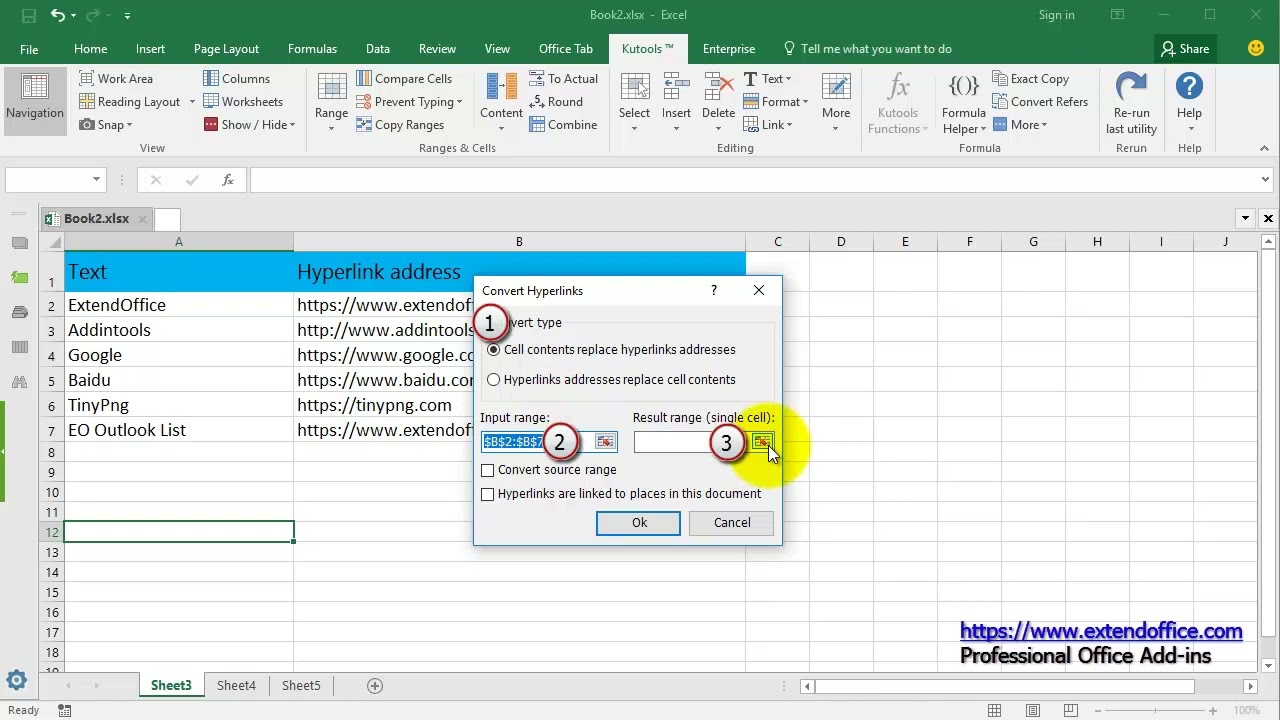Click the Undo arrow
Screen dimensions: 1280x720
58,16
